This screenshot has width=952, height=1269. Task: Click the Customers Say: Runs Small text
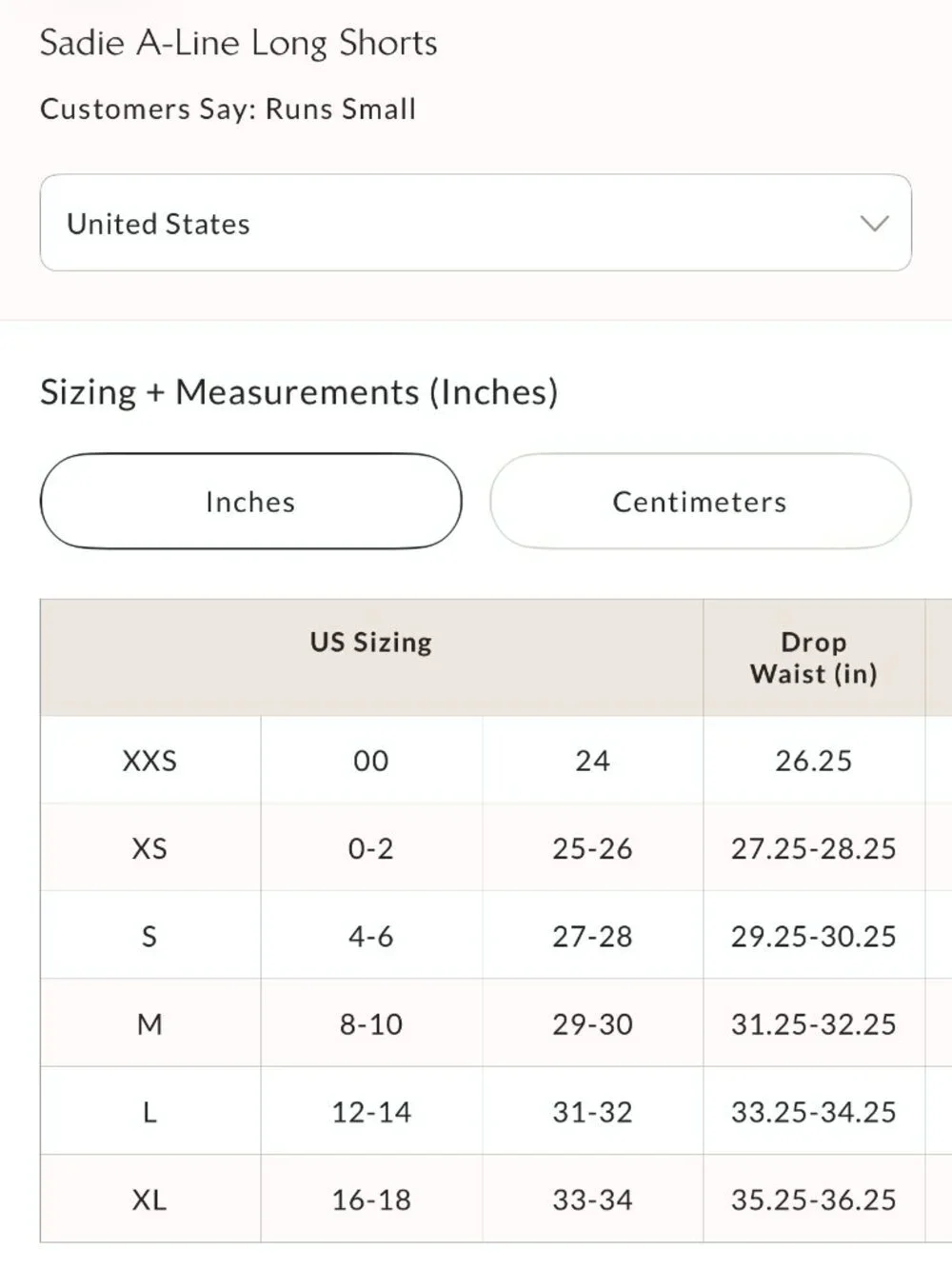point(228,109)
